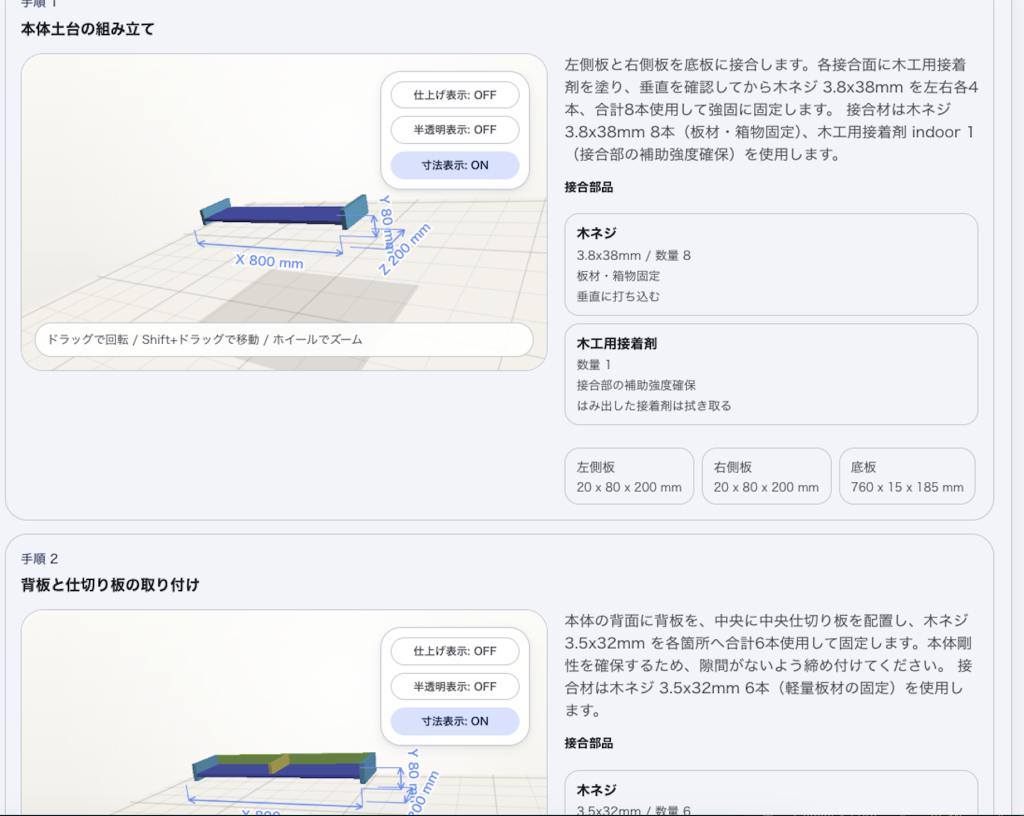The height and width of the screenshot is (816, 1024).
Task: Click the step 2 description paragraph starting 本体の背面に
Action: pos(769,665)
